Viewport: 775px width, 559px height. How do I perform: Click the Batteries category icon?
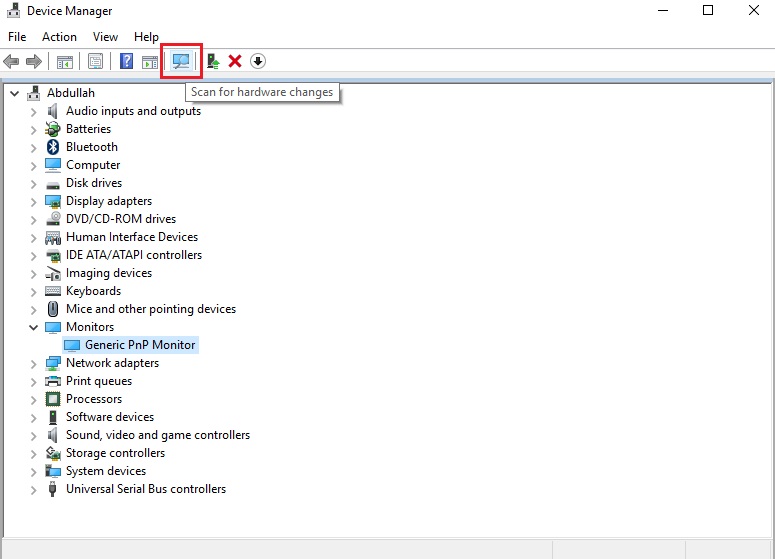[x=53, y=129]
